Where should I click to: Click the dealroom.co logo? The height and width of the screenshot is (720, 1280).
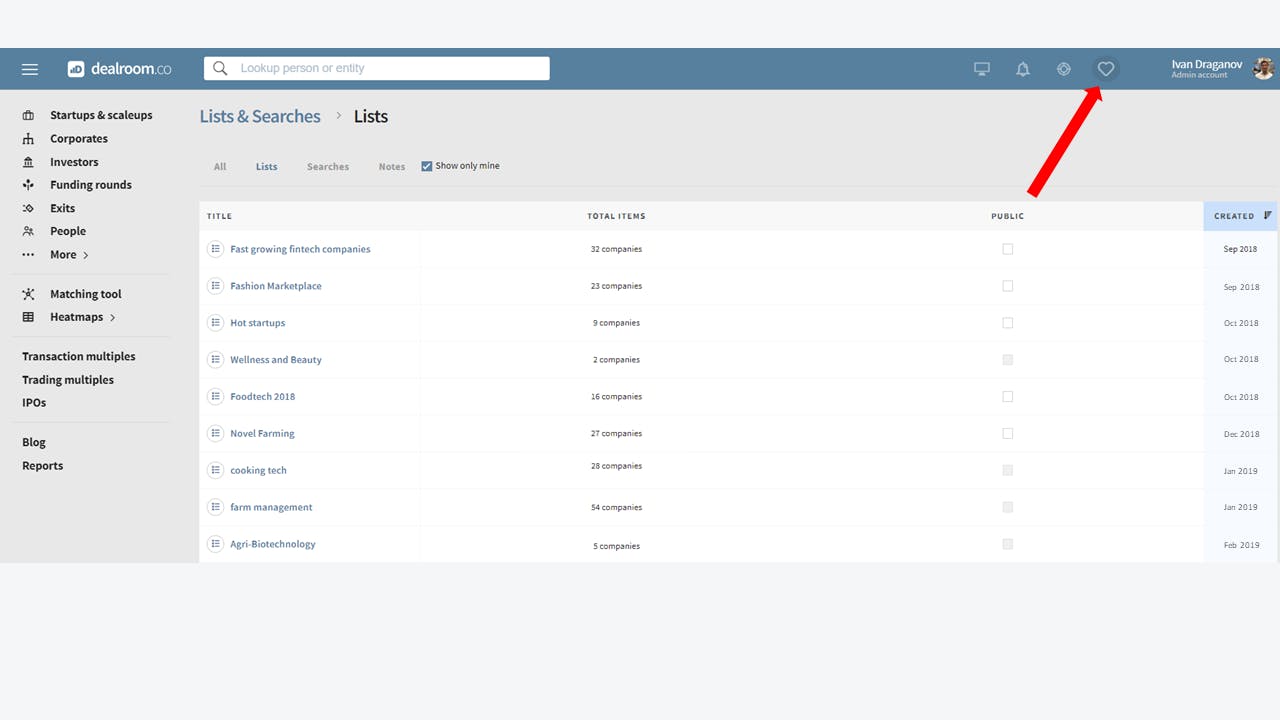pos(119,68)
